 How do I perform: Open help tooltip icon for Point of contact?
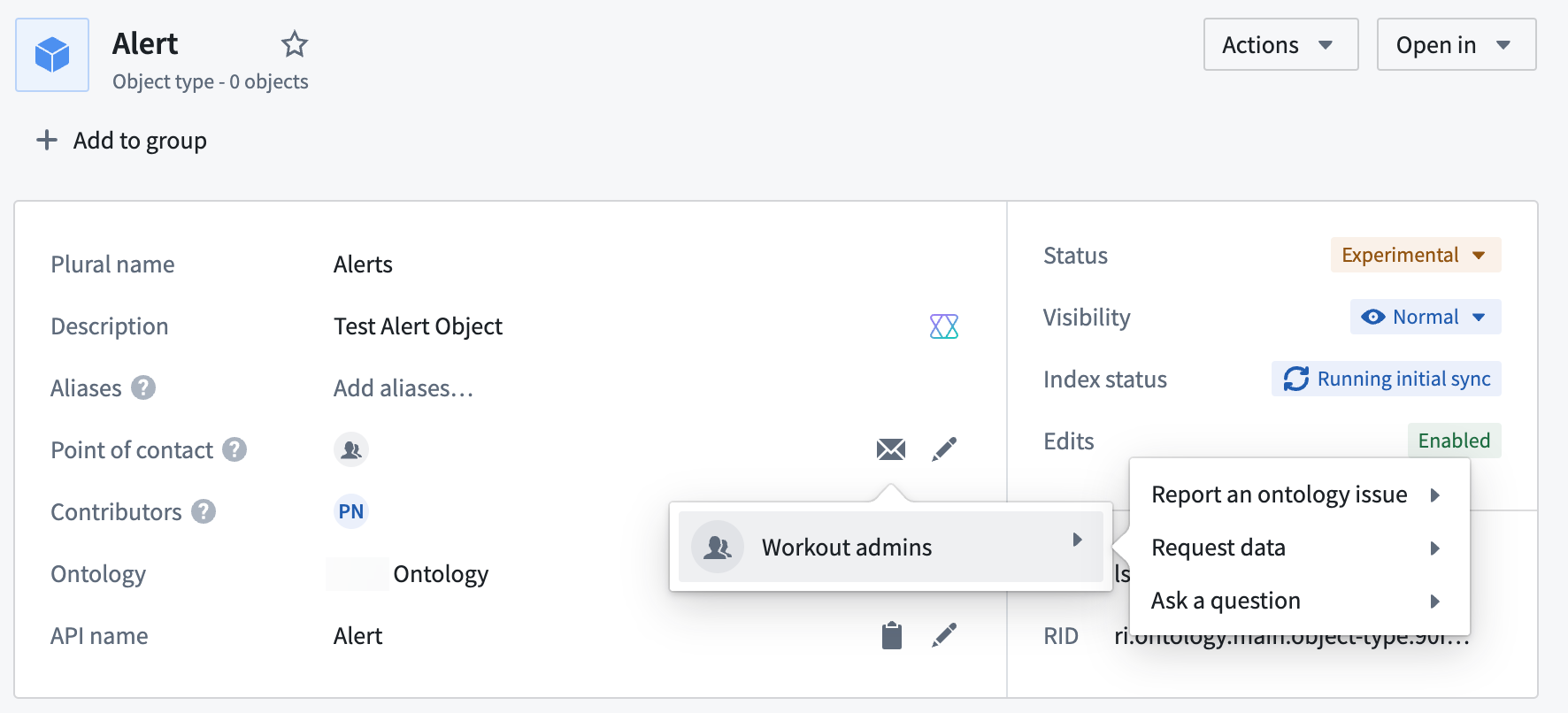click(x=234, y=449)
